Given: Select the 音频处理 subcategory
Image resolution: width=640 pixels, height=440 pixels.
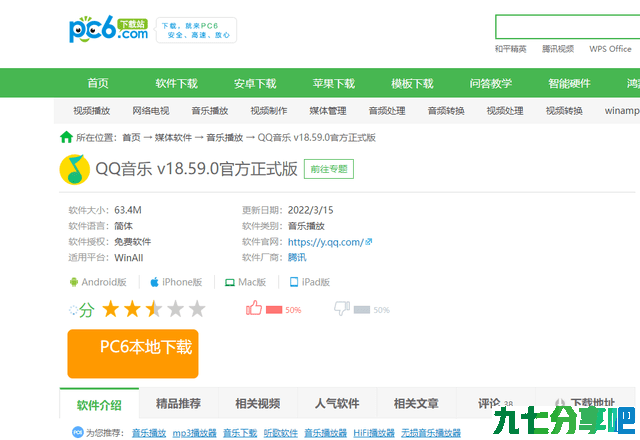Looking at the screenshot, I should [387, 111].
